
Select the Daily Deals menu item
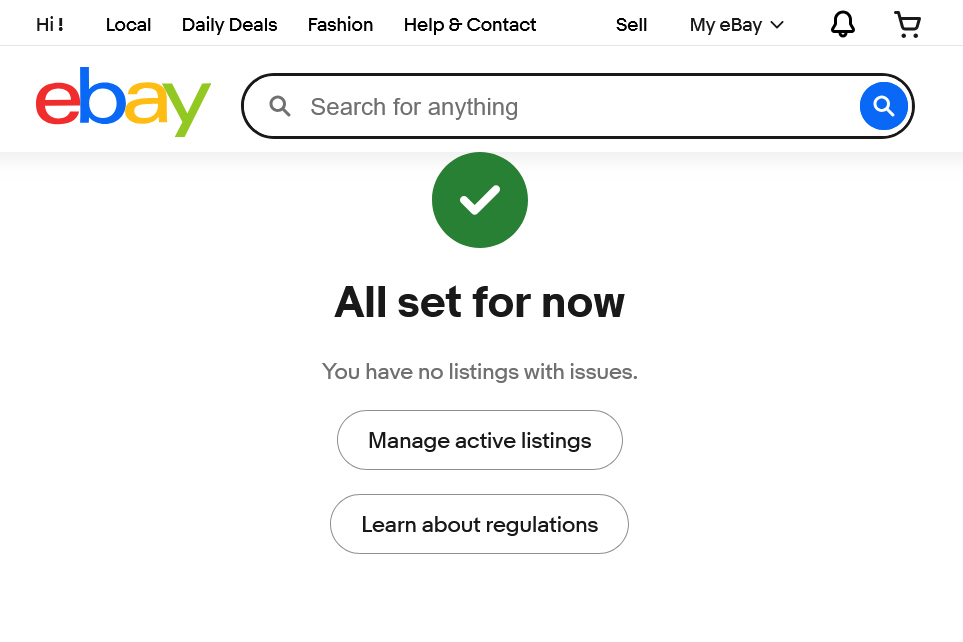coord(228,24)
